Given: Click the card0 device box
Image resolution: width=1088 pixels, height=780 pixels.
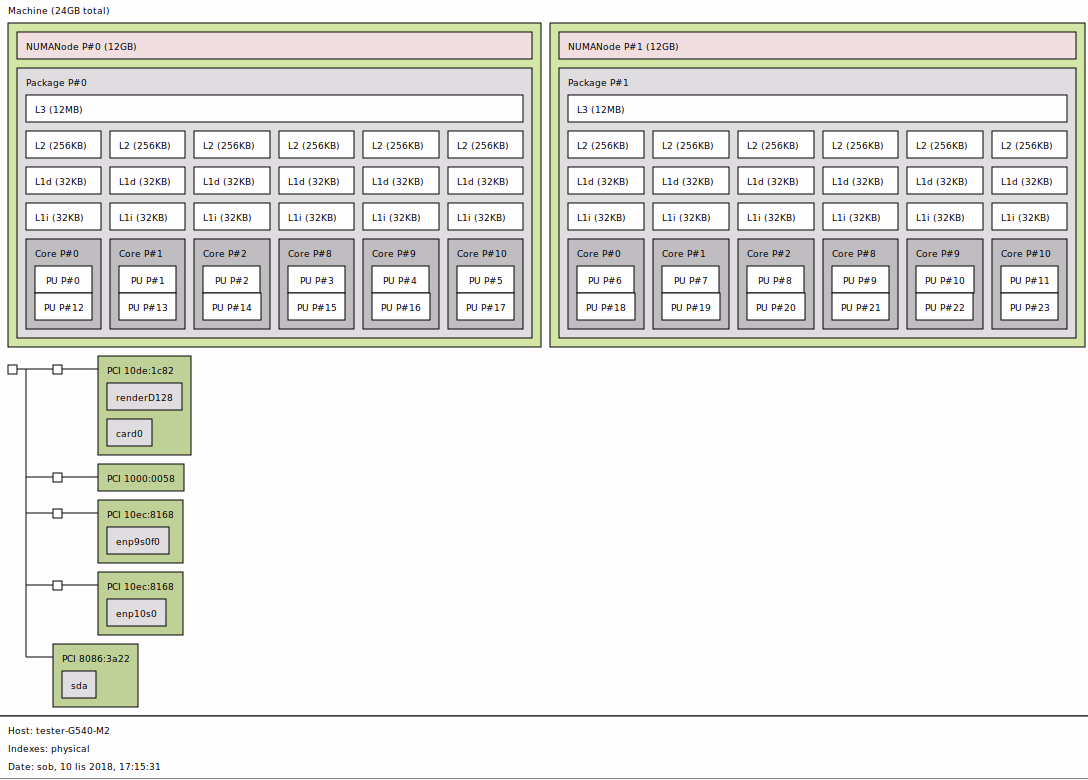Looking at the screenshot, I should coord(129,434).
